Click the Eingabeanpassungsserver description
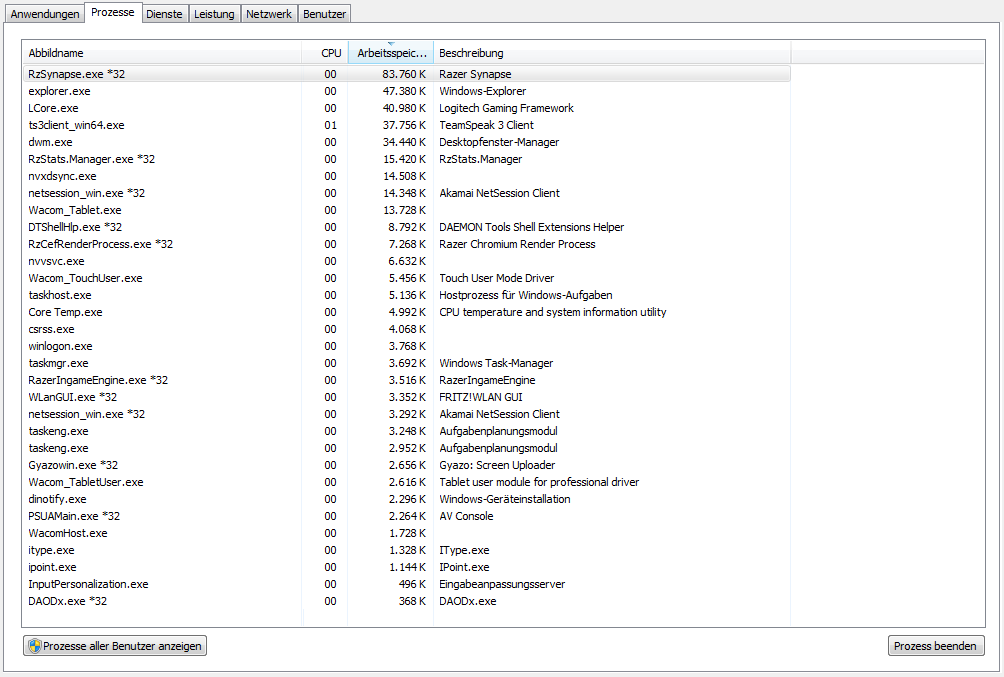This screenshot has height=677, width=1004. 502,583
